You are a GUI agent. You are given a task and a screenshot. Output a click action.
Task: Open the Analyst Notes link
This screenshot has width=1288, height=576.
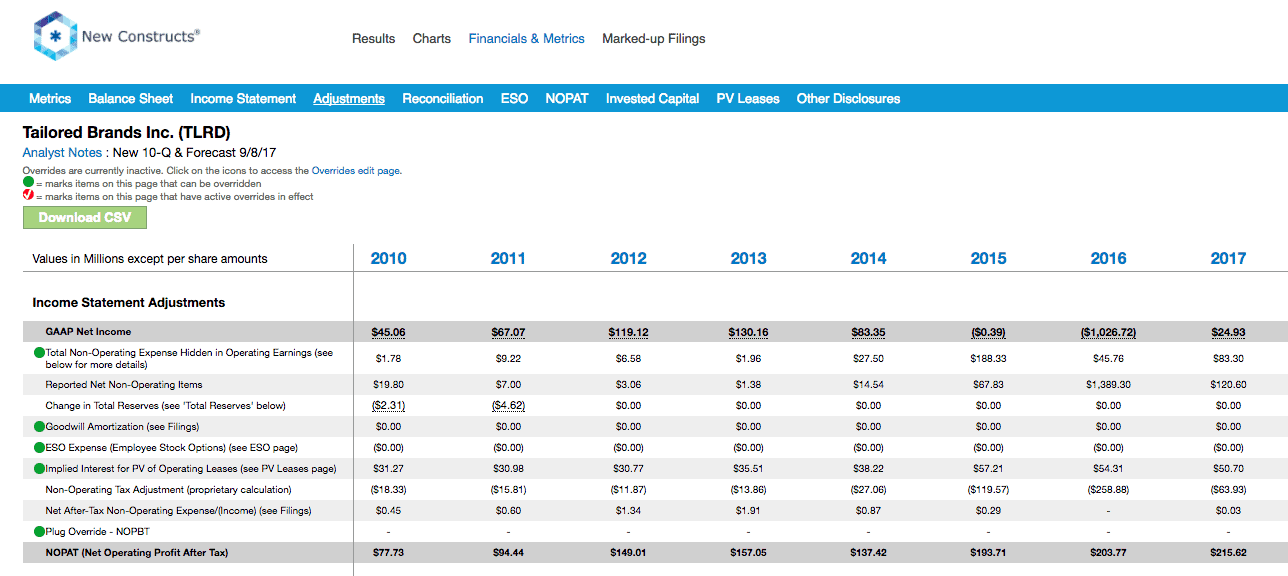pyautogui.click(x=62, y=153)
